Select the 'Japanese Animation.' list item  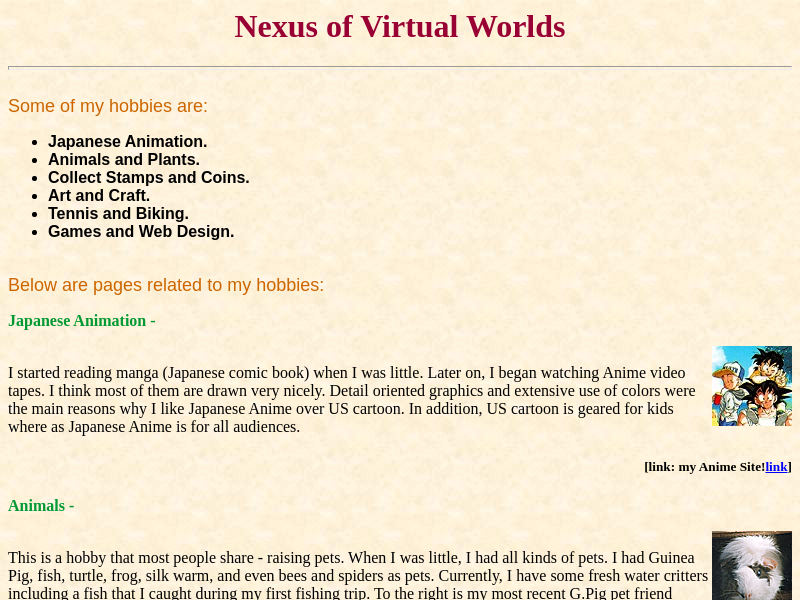click(127, 142)
